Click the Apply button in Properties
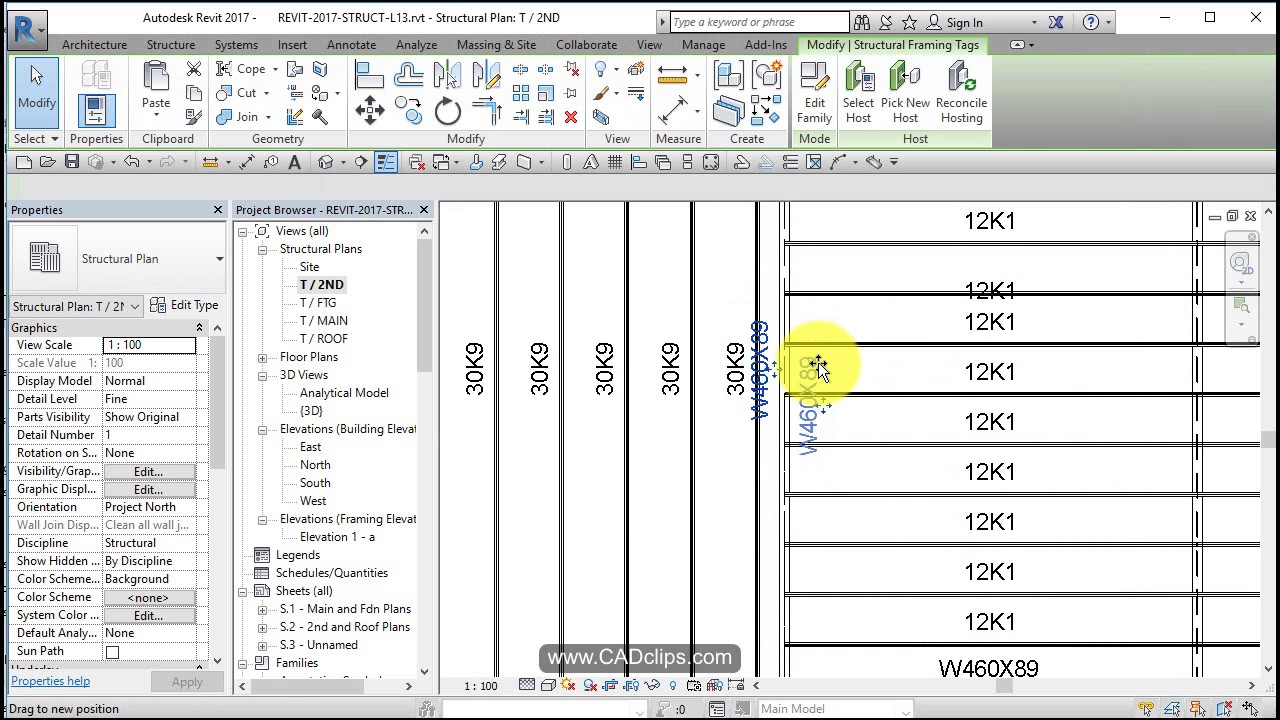Viewport: 1280px width, 720px height. coord(186,681)
